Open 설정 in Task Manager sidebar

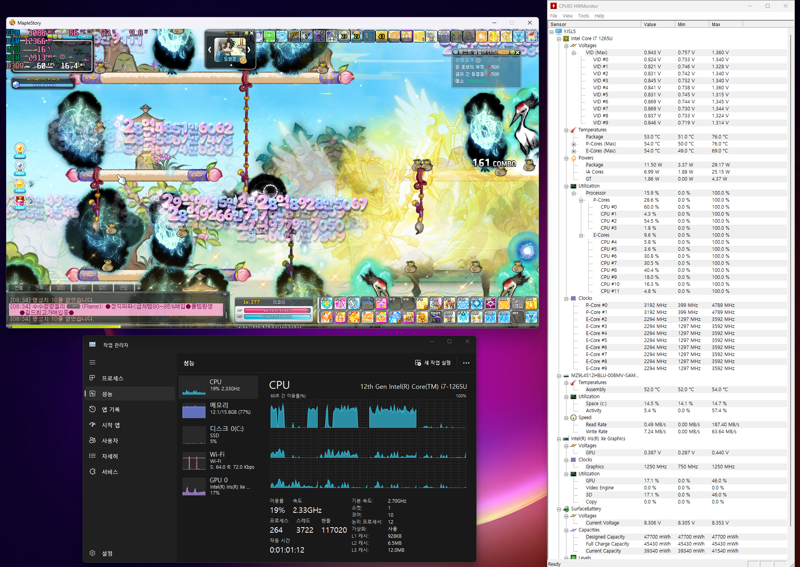pos(130,553)
